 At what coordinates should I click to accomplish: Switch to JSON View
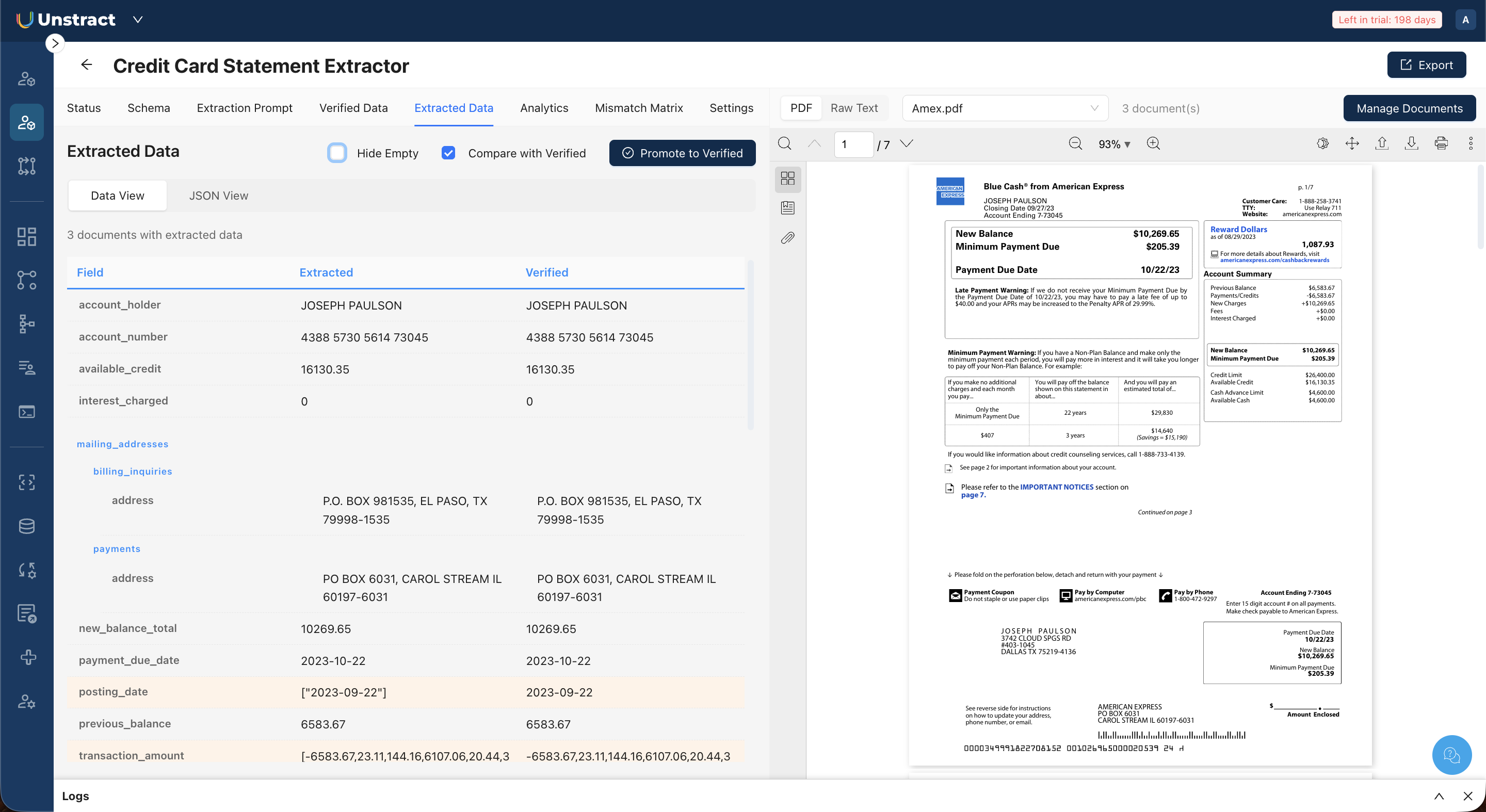coord(219,196)
